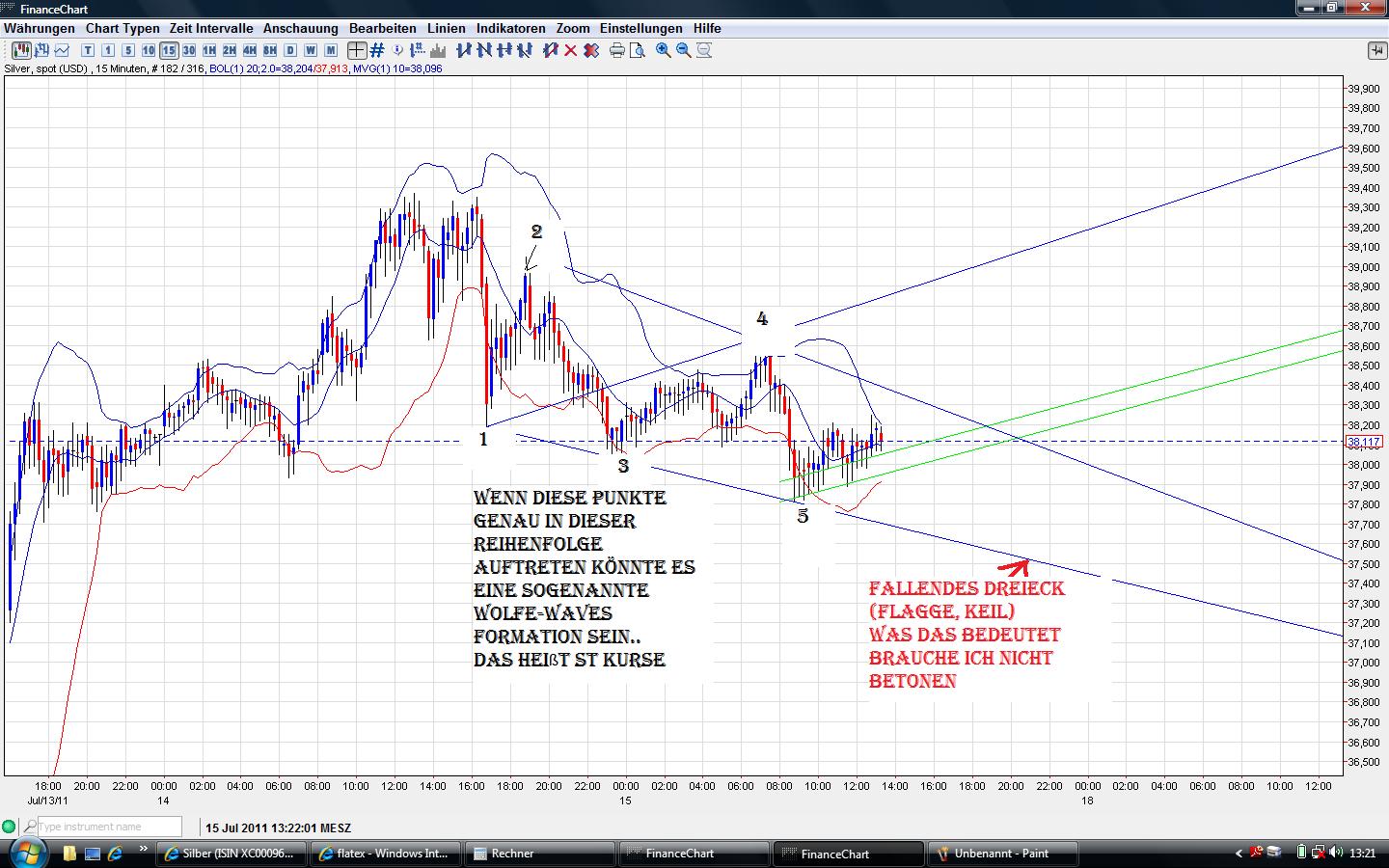Click the reset zoom icon

tap(703, 50)
